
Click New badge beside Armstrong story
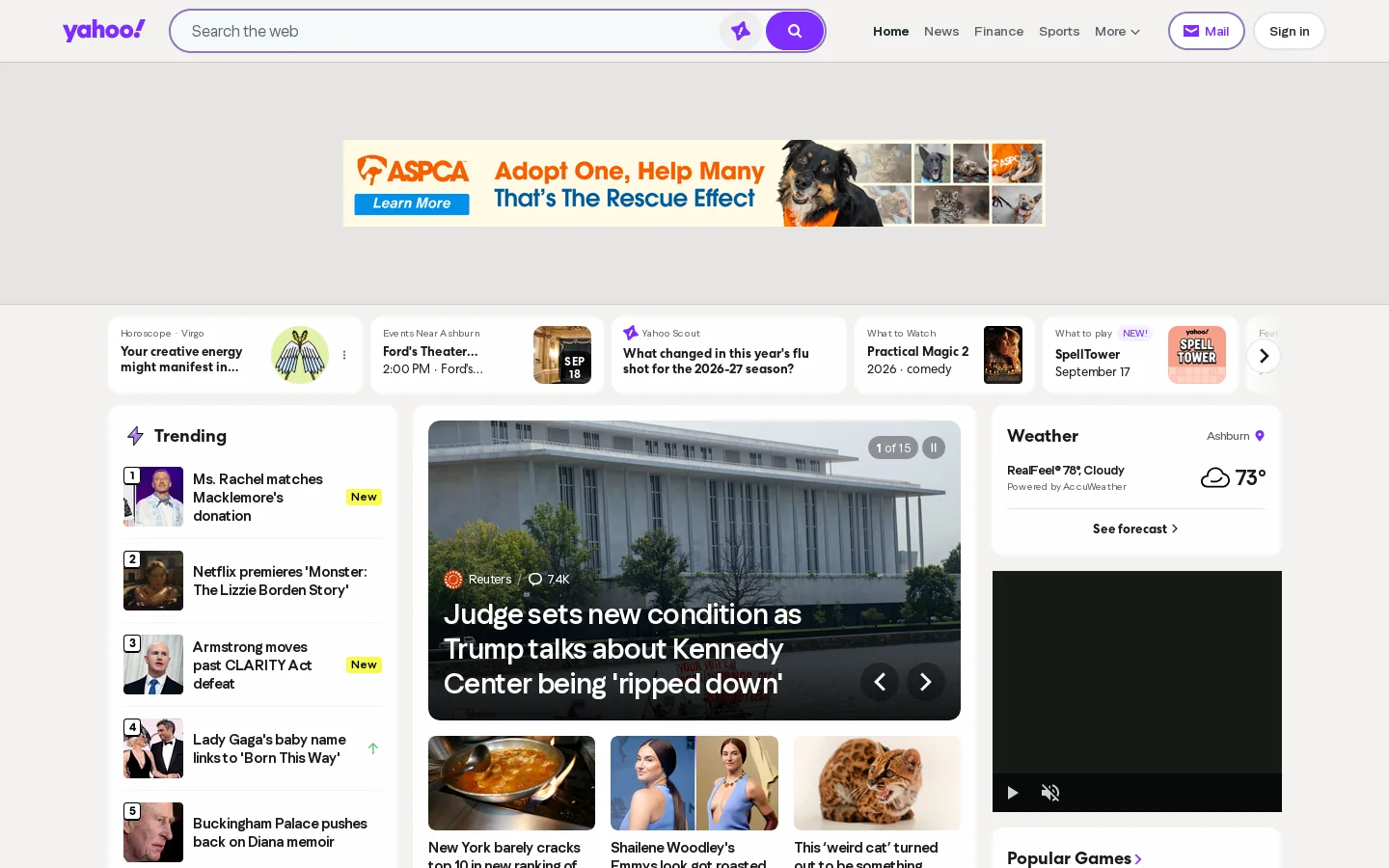click(x=364, y=665)
